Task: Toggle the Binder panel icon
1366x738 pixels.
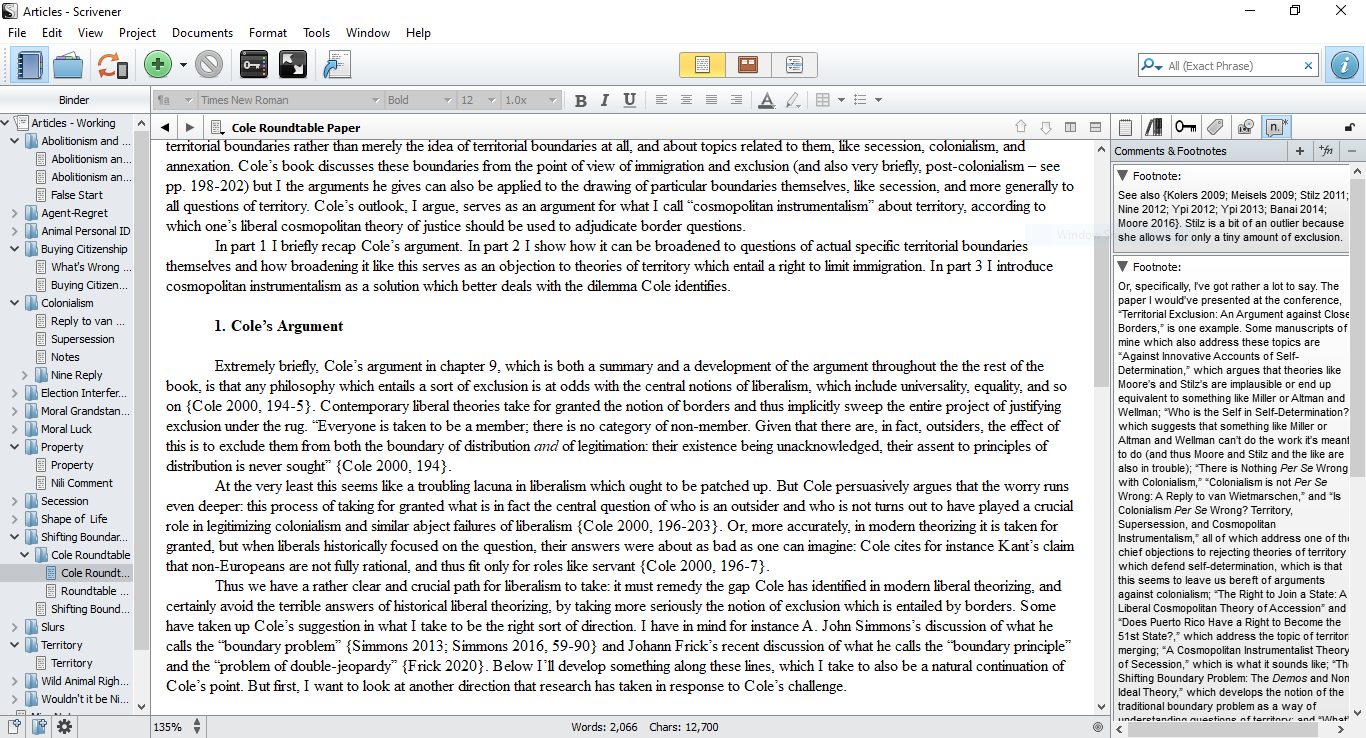Action: [28, 65]
